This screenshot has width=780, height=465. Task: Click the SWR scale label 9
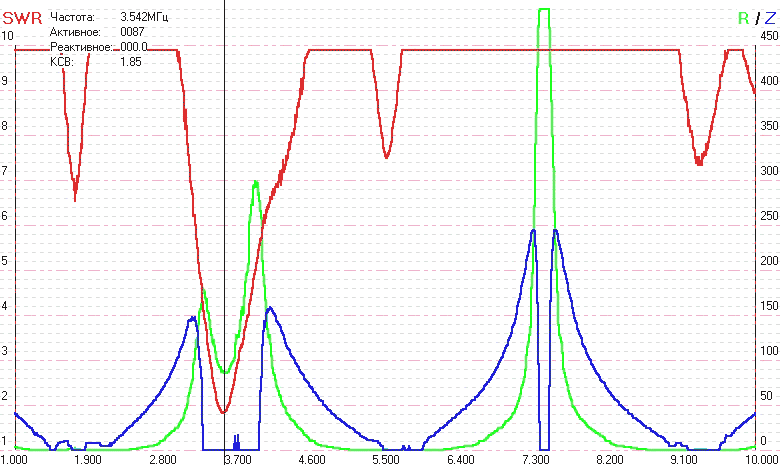point(4,81)
